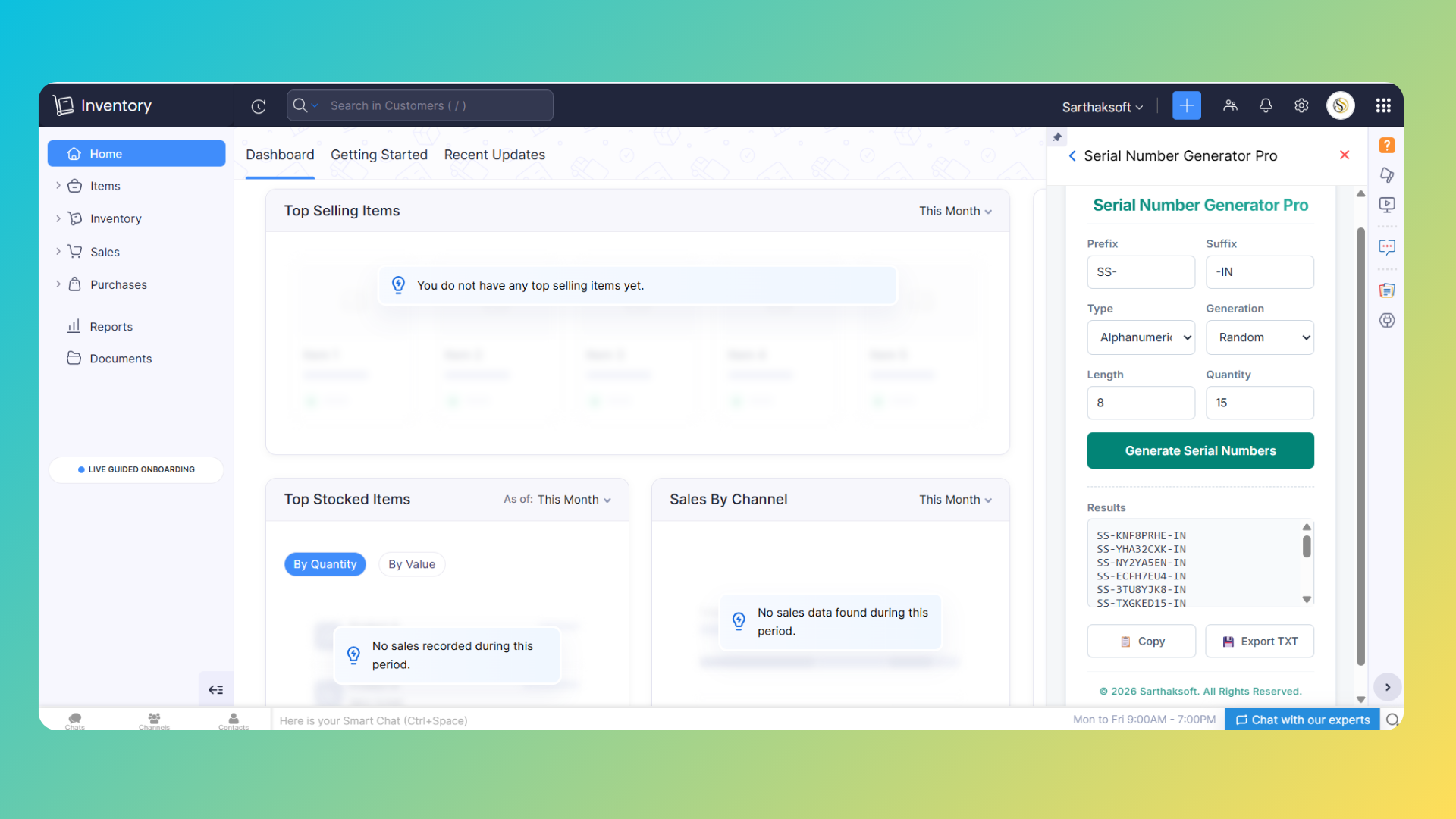The image size is (1456, 819).
Task: Open the Generation Random dropdown
Action: [1260, 337]
